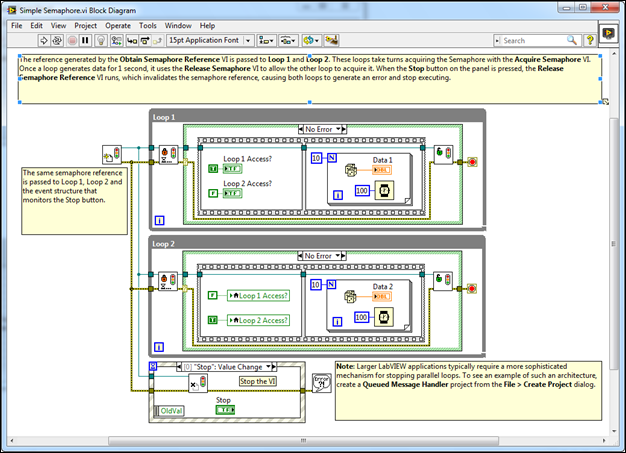Toggle the True constant in Loop 1
This screenshot has height=453, width=626.
tap(212, 170)
